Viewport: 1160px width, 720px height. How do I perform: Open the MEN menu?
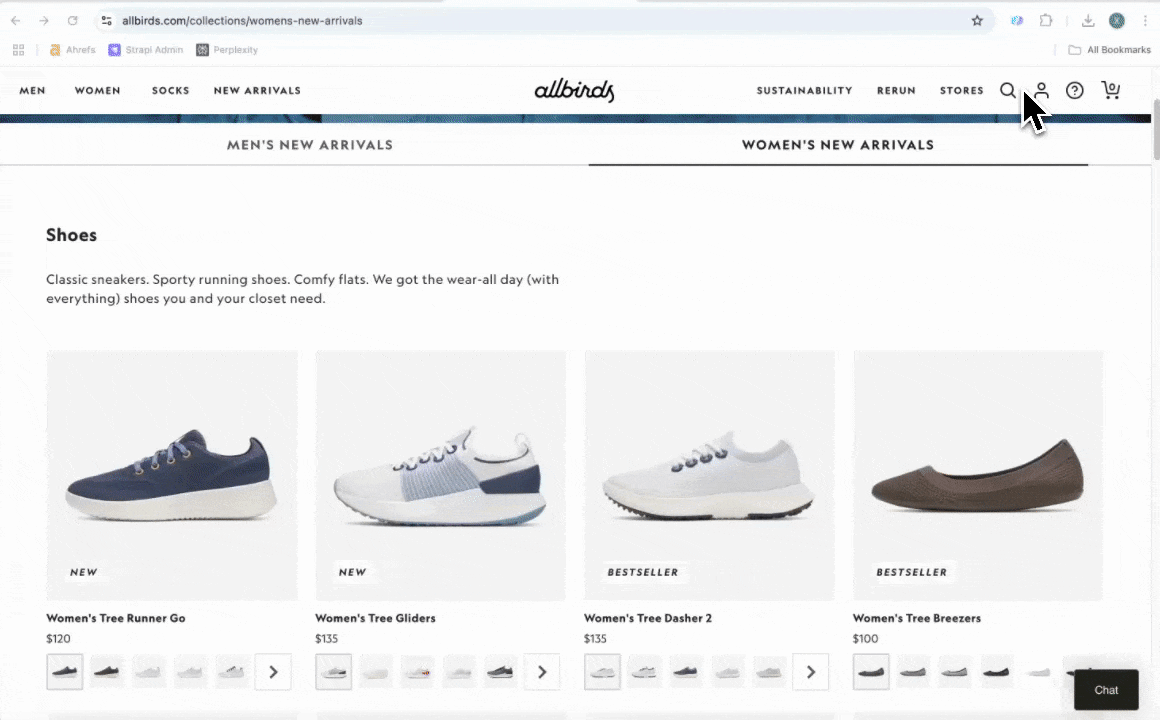point(33,90)
